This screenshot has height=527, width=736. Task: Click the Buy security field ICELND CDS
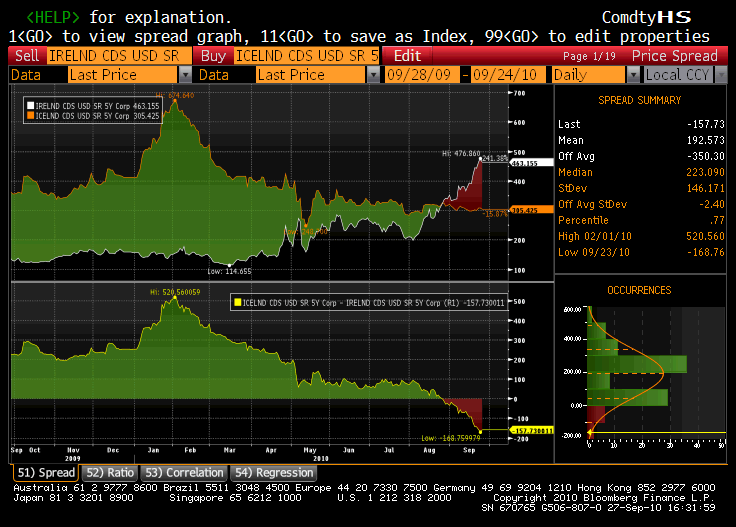[x=306, y=56]
